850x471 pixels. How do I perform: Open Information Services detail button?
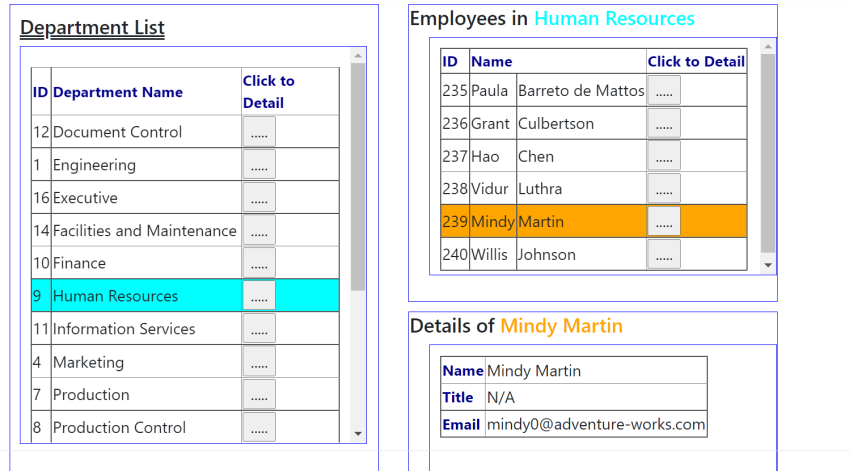[x=259, y=329]
